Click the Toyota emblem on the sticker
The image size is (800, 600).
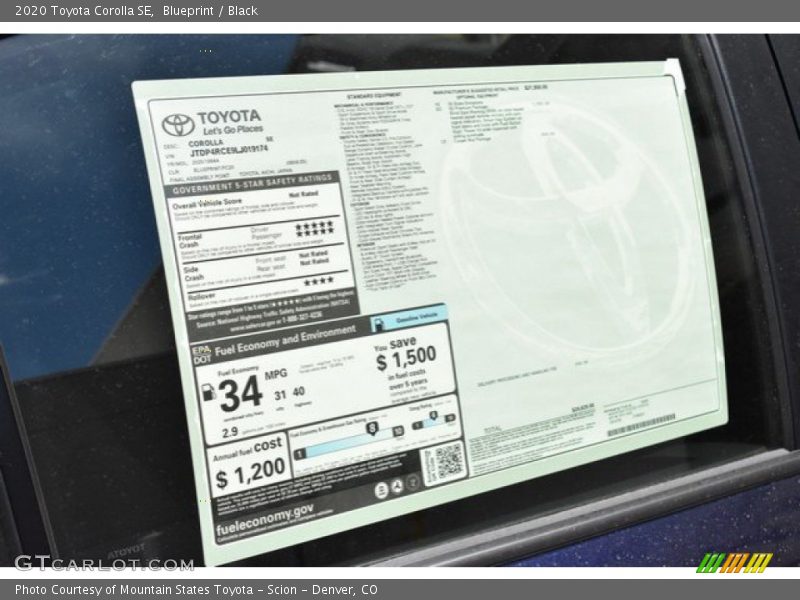tap(178, 124)
